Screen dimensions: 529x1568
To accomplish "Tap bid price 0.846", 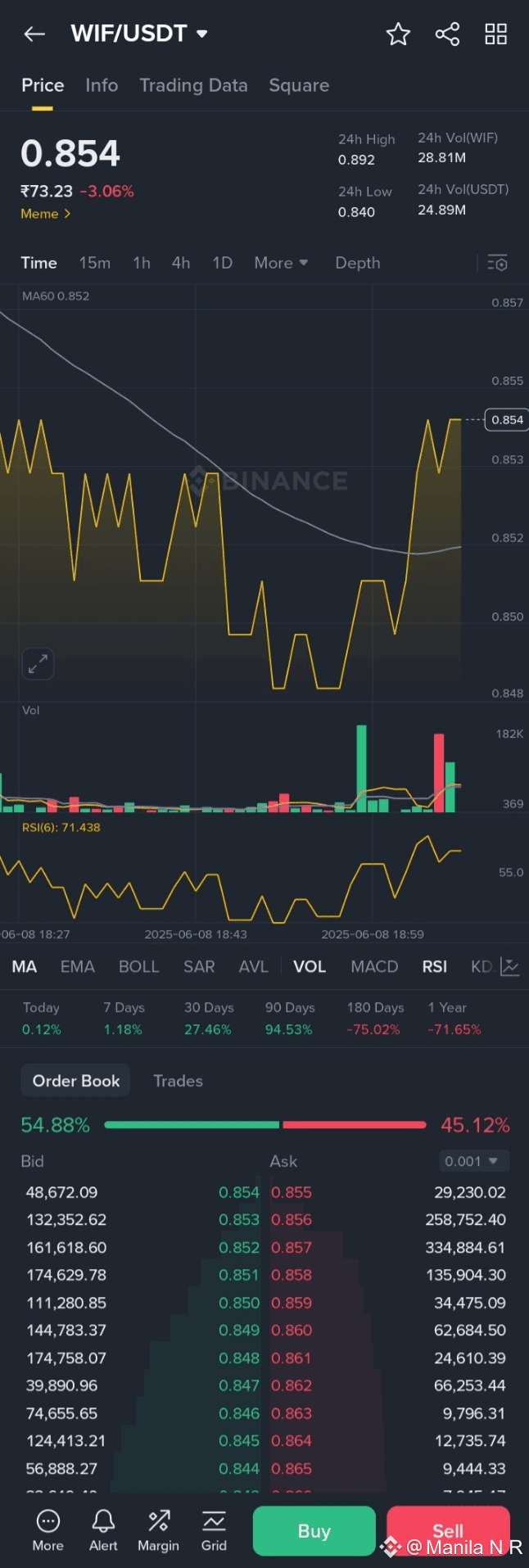I will coord(239,1413).
